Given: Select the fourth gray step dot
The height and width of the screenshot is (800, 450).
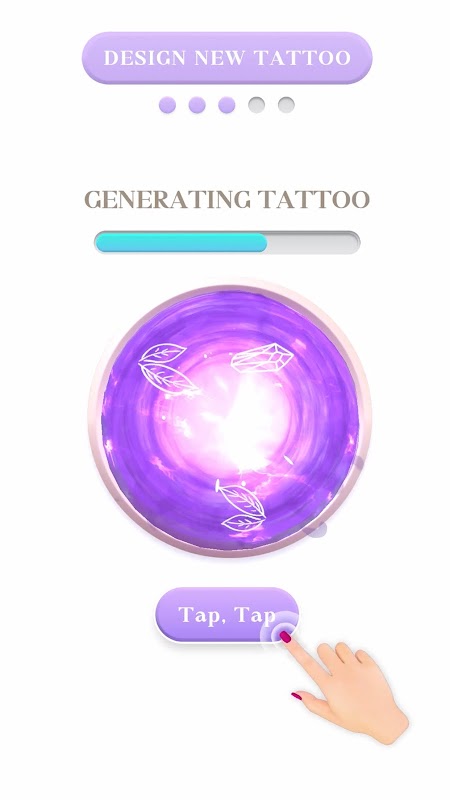Looking at the screenshot, I should coord(257,105).
